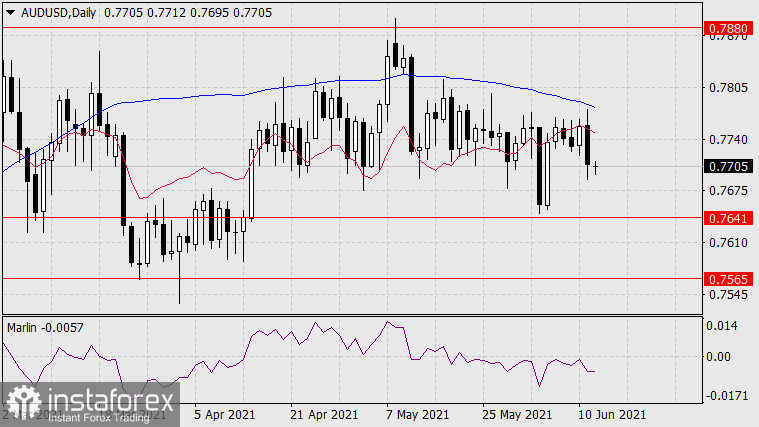The width and height of the screenshot is (759, 427).
Task: Select the red horizontal line at 0.7565
Action: click(x=350, y=278)
